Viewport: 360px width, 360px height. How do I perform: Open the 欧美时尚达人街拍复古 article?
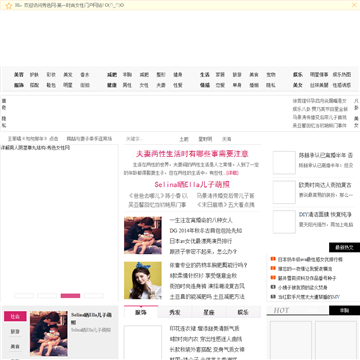pyautogui.click(x=325, y=185)
